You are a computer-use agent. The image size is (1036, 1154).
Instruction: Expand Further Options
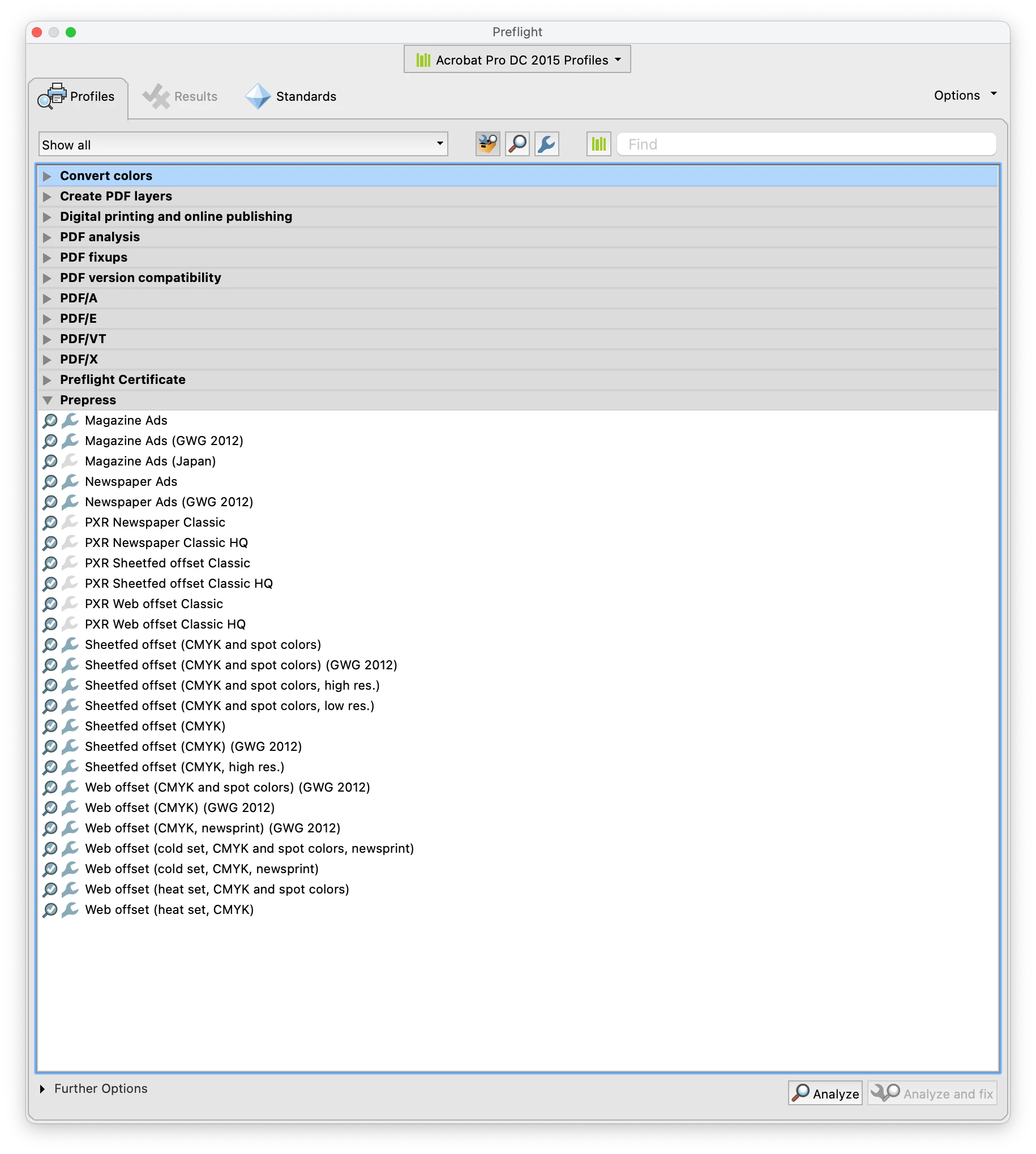point(42,1089)
